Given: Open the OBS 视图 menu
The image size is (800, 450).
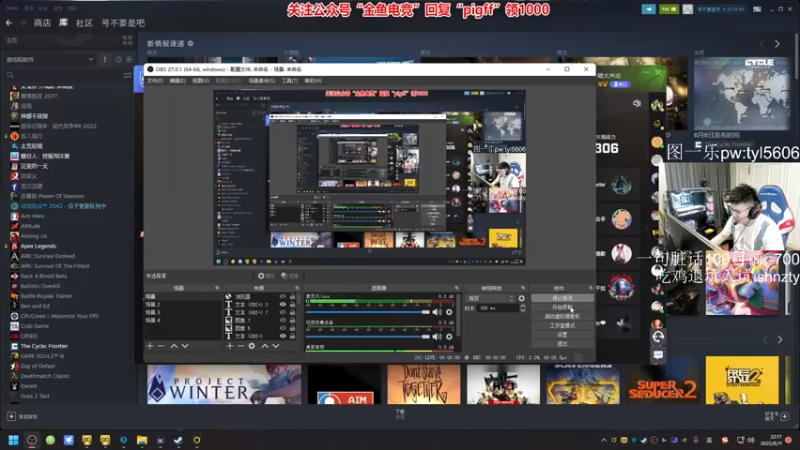Looking at the screenshot, I should click(x=201, y=81).
